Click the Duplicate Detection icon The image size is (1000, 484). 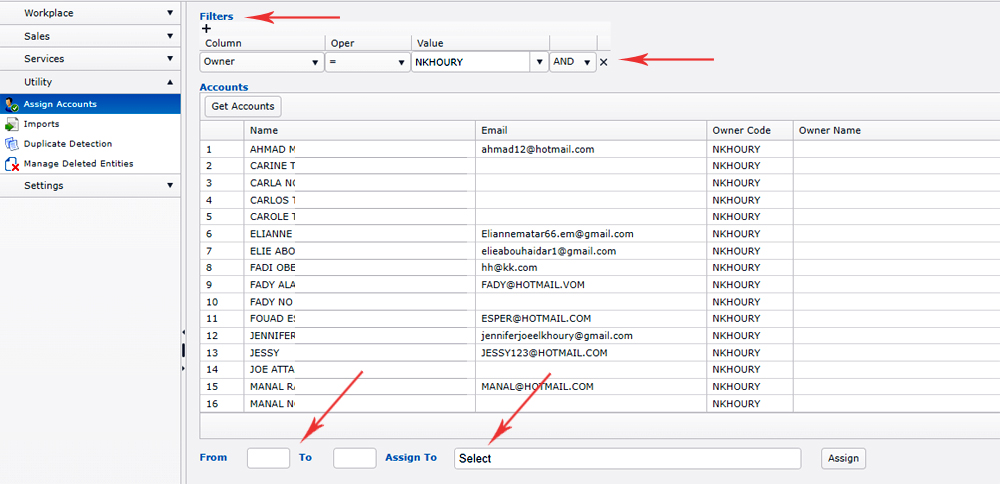(12, 144)
